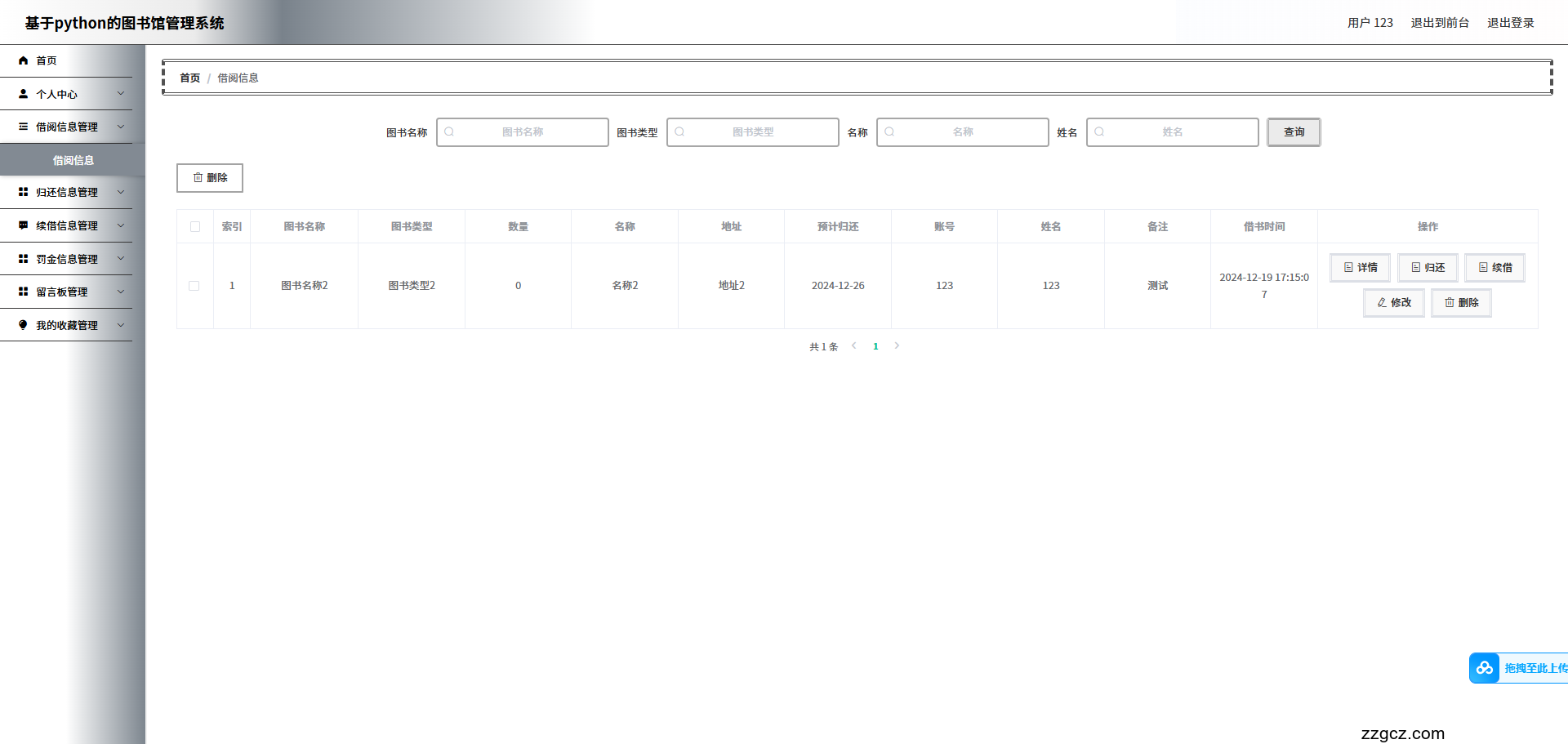This screenshot has width=1568, height=744.
Task: Expand the 留言板管理 menu chevron
Action: pos(121,292)
